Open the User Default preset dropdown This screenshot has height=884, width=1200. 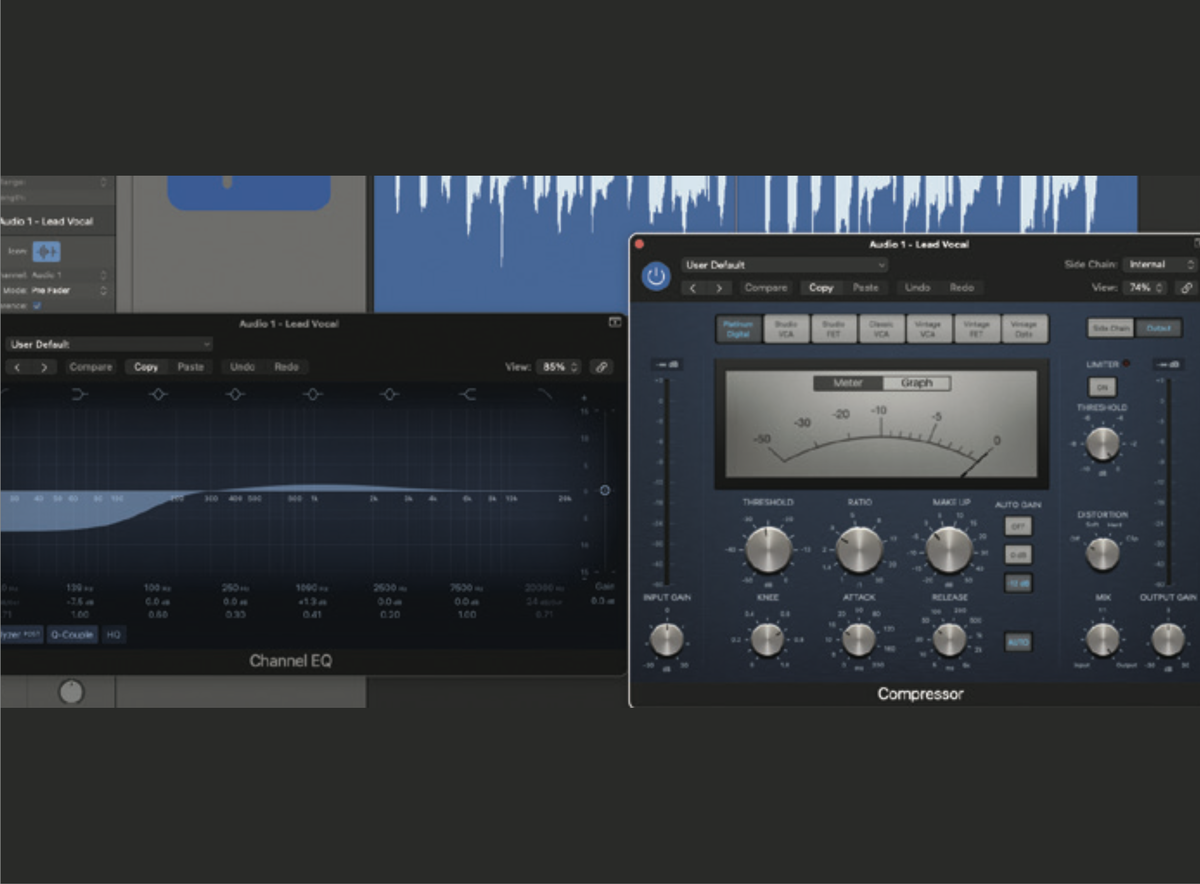point(784,265)
